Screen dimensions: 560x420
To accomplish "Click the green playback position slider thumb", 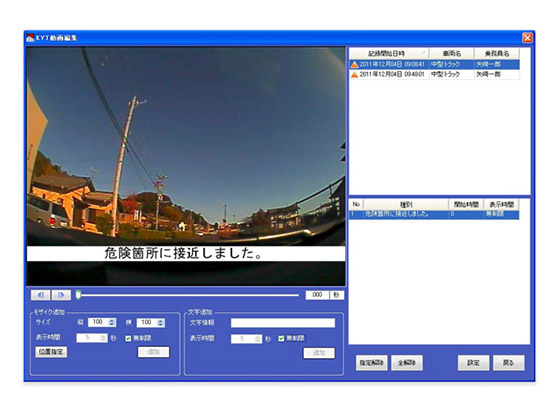I will click(x=78, y=295).
